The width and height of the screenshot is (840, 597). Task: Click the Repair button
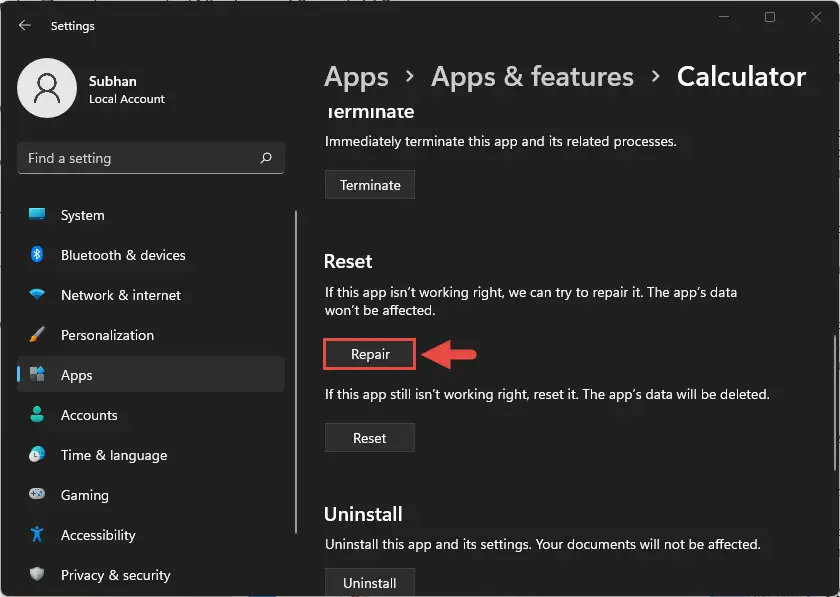(x=370, y=354)
